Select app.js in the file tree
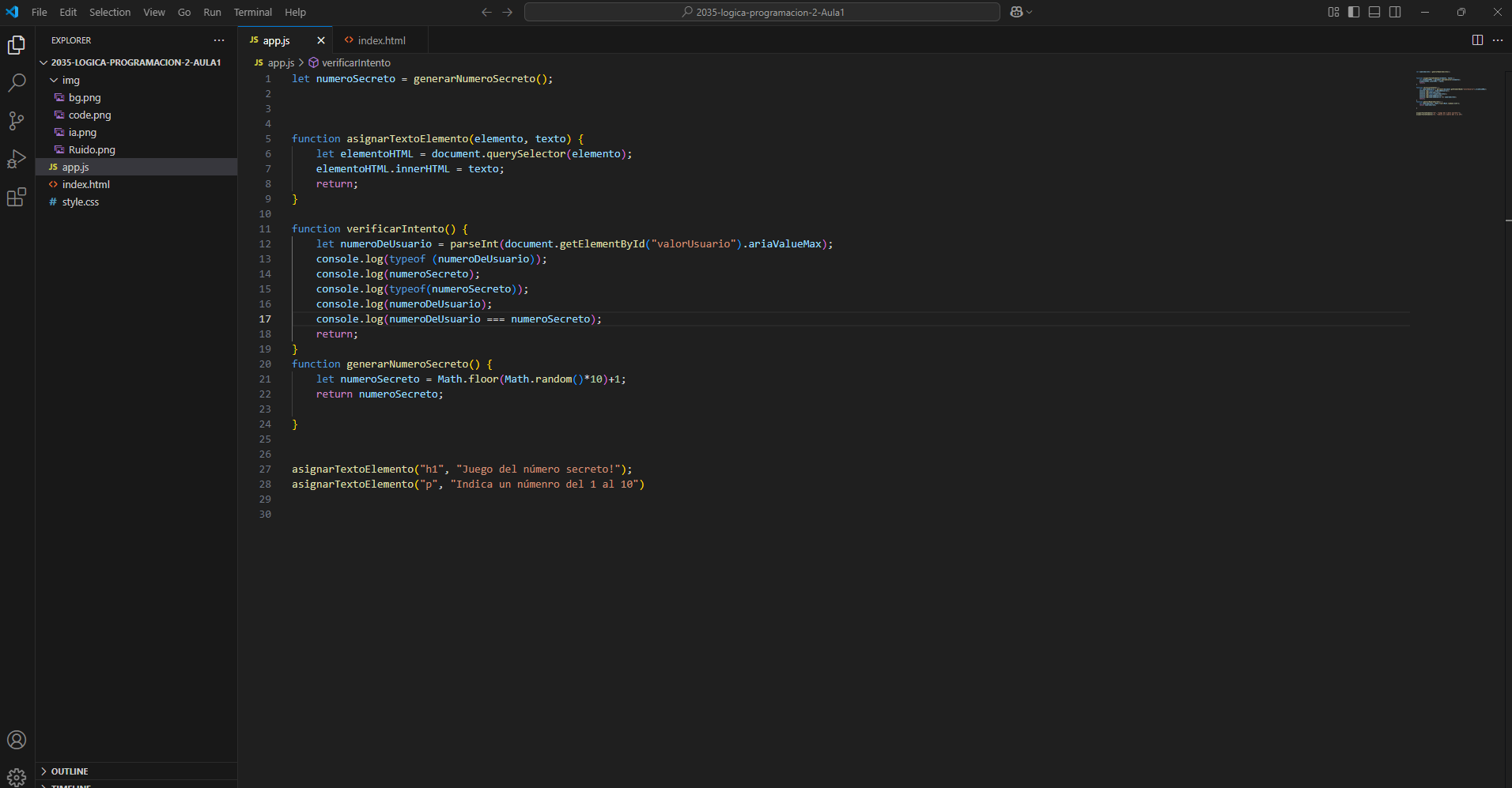 tap(136, 167)
